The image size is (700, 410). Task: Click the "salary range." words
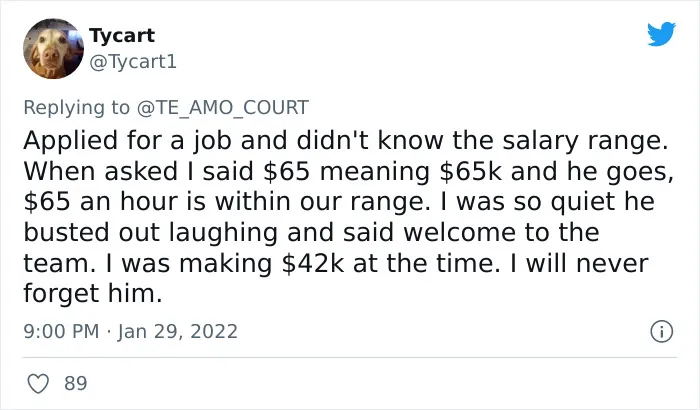(x=585, y=141)
